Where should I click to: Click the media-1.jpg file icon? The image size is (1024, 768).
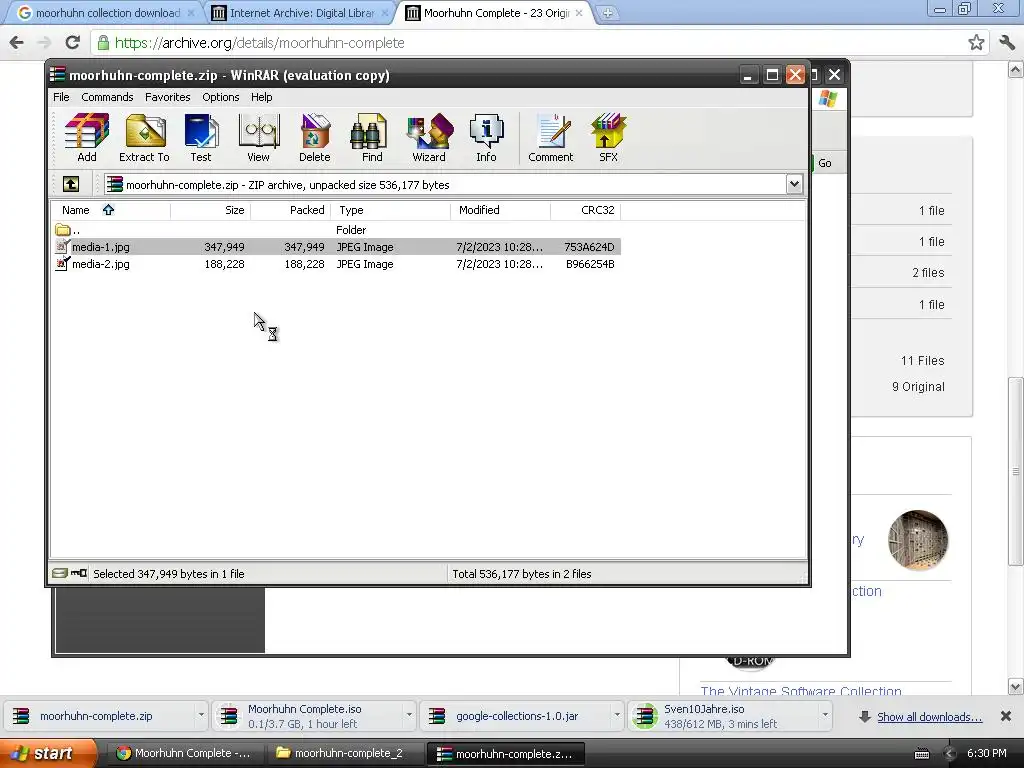(x=63, y=247)
